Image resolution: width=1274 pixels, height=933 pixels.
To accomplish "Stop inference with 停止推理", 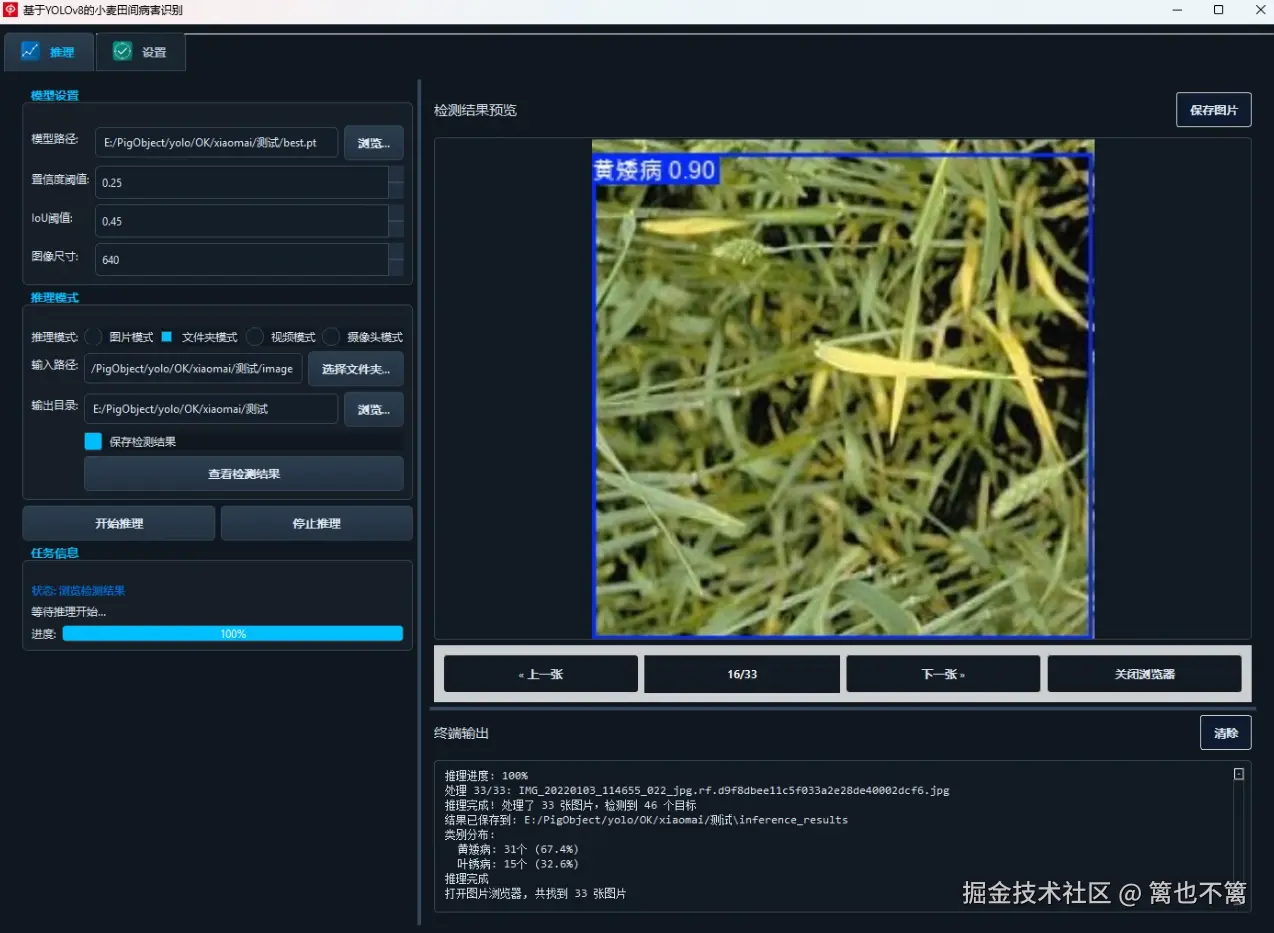I will point(317,523).
